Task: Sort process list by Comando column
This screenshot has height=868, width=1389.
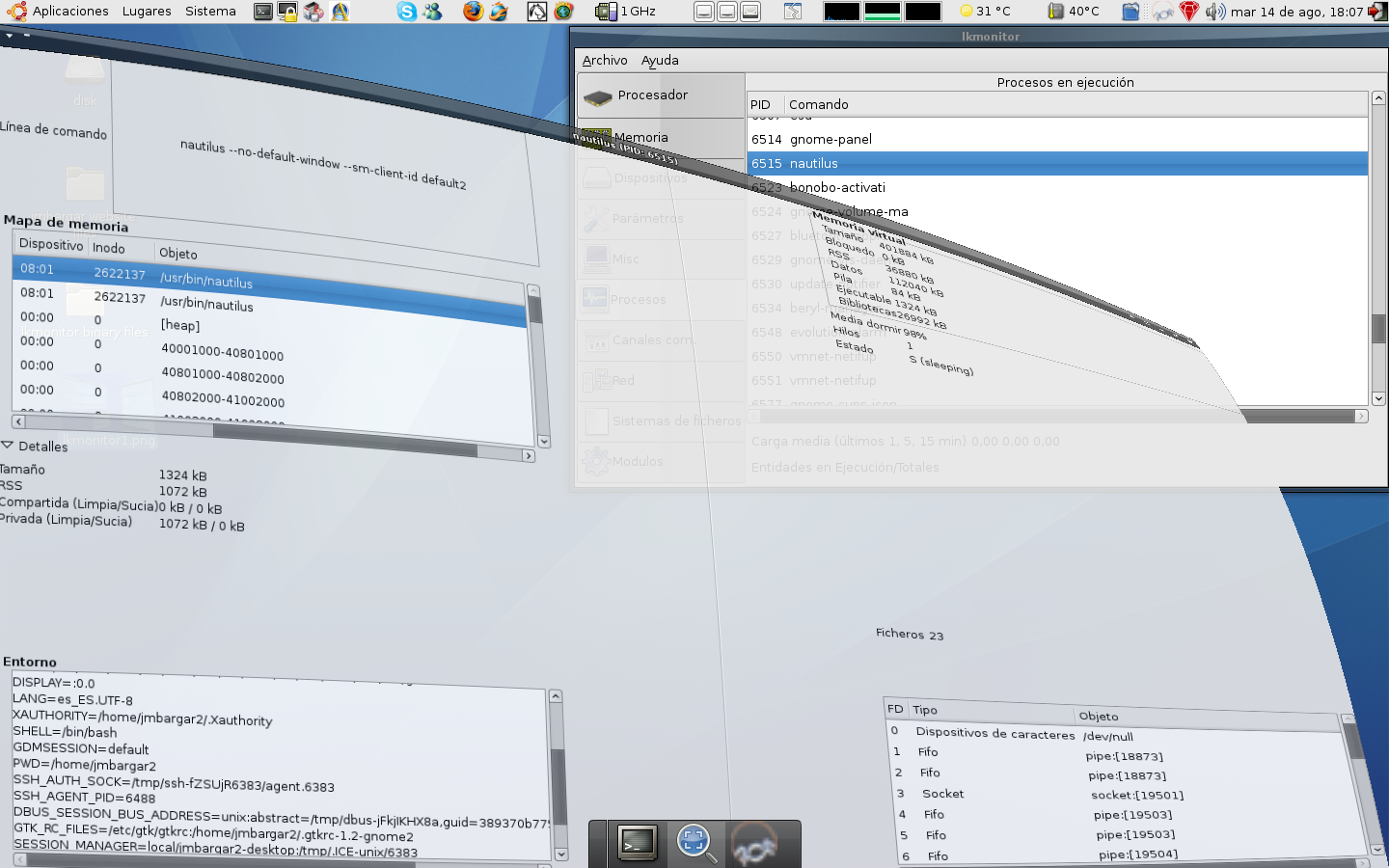Action: pyautogui.click(x=1076, y=104)
